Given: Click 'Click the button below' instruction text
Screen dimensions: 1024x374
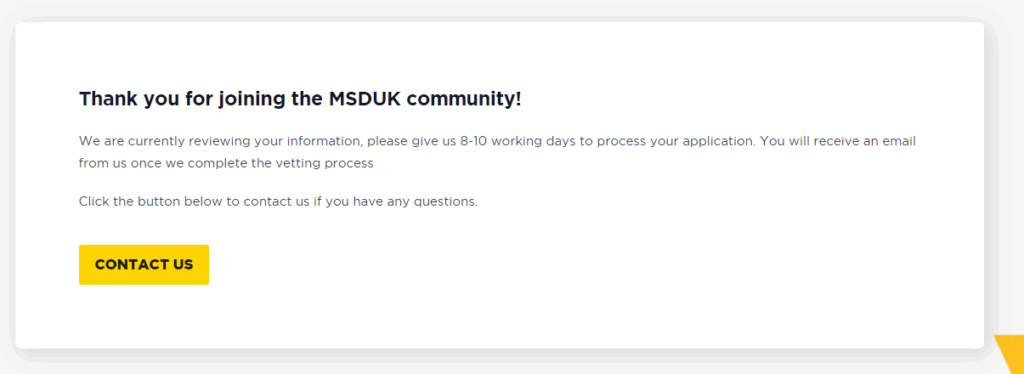Looking at the screenshot, I should [152, 202].
